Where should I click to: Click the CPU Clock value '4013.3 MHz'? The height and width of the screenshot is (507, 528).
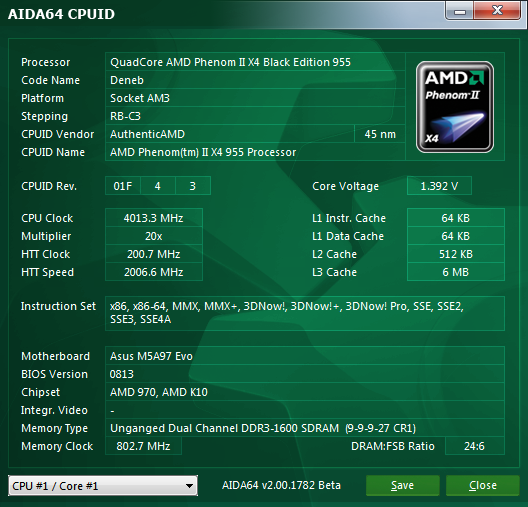click(154, 218)
